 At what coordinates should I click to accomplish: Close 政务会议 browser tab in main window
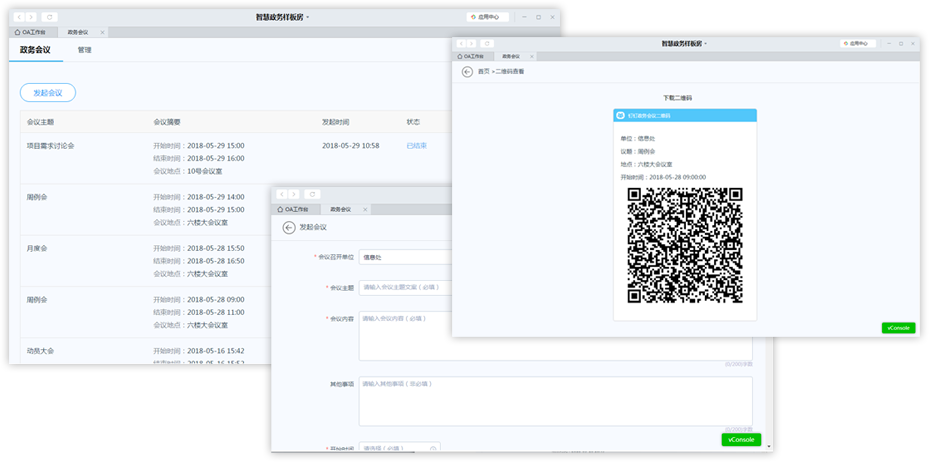click(x=102, y=33)
